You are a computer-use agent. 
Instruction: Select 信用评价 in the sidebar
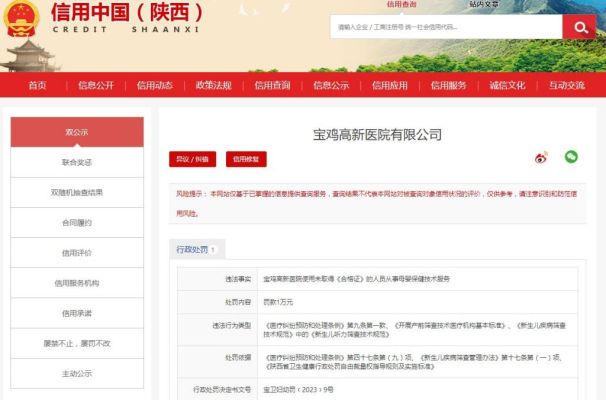point(77,253)
